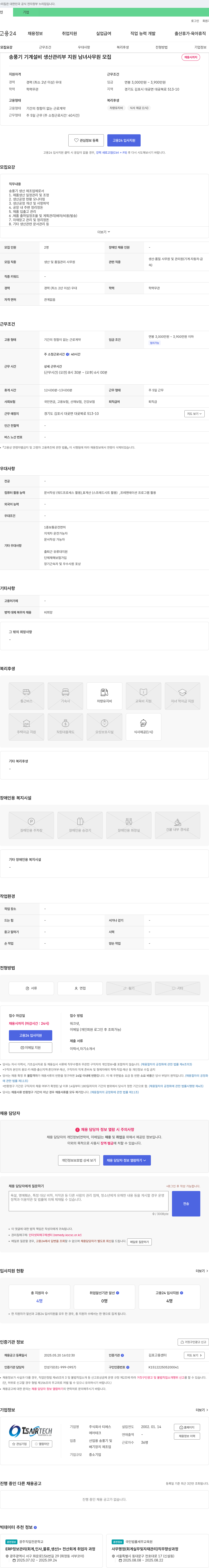209x1568 pixels.
Task: Click the 건물 내부 경사로 icon
Action: 177,825
